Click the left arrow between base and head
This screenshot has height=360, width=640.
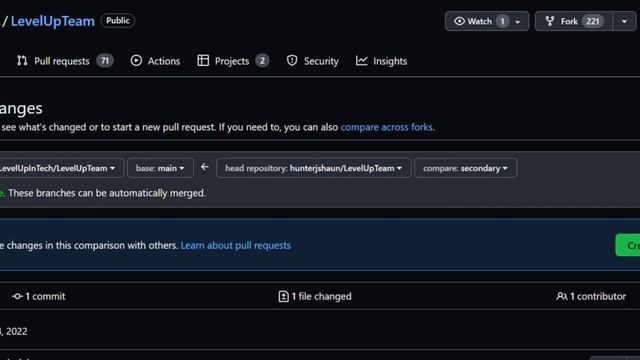204,167
